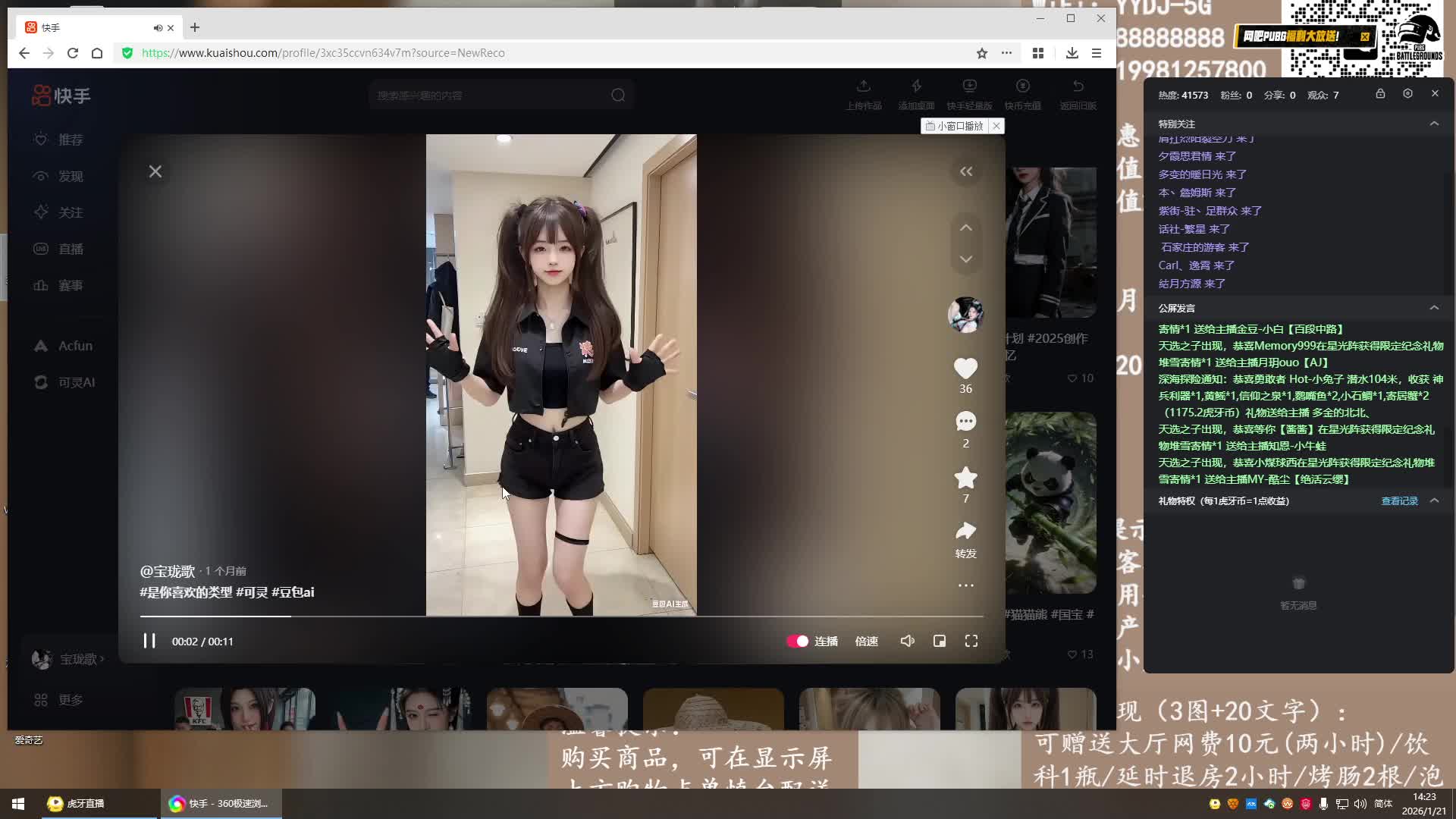Collapse the 特别关注 section
The image size is (1456, 819).
[x=1434, y=124]
